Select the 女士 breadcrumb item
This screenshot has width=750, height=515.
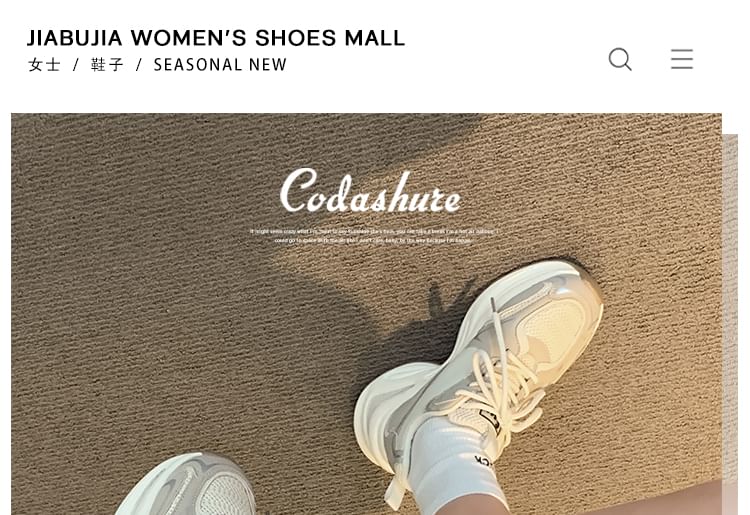tap(44, 65)
